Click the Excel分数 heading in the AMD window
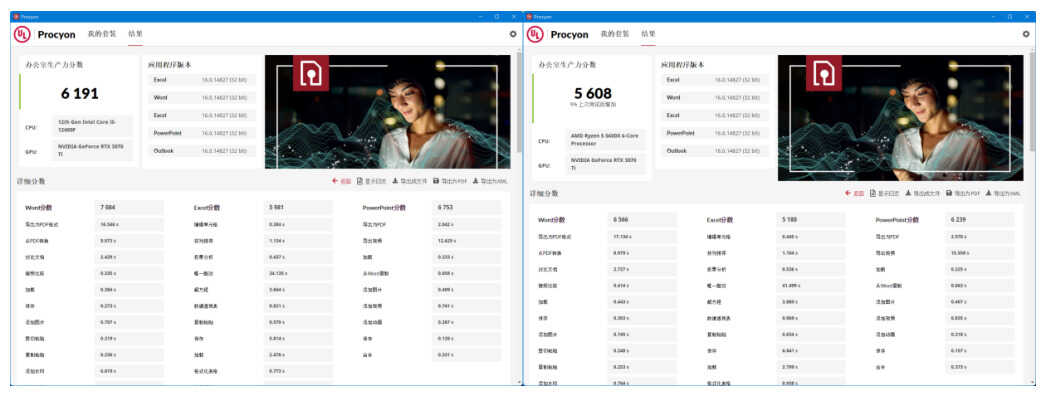The image size is (1054, 404). (x=721, y=220)
